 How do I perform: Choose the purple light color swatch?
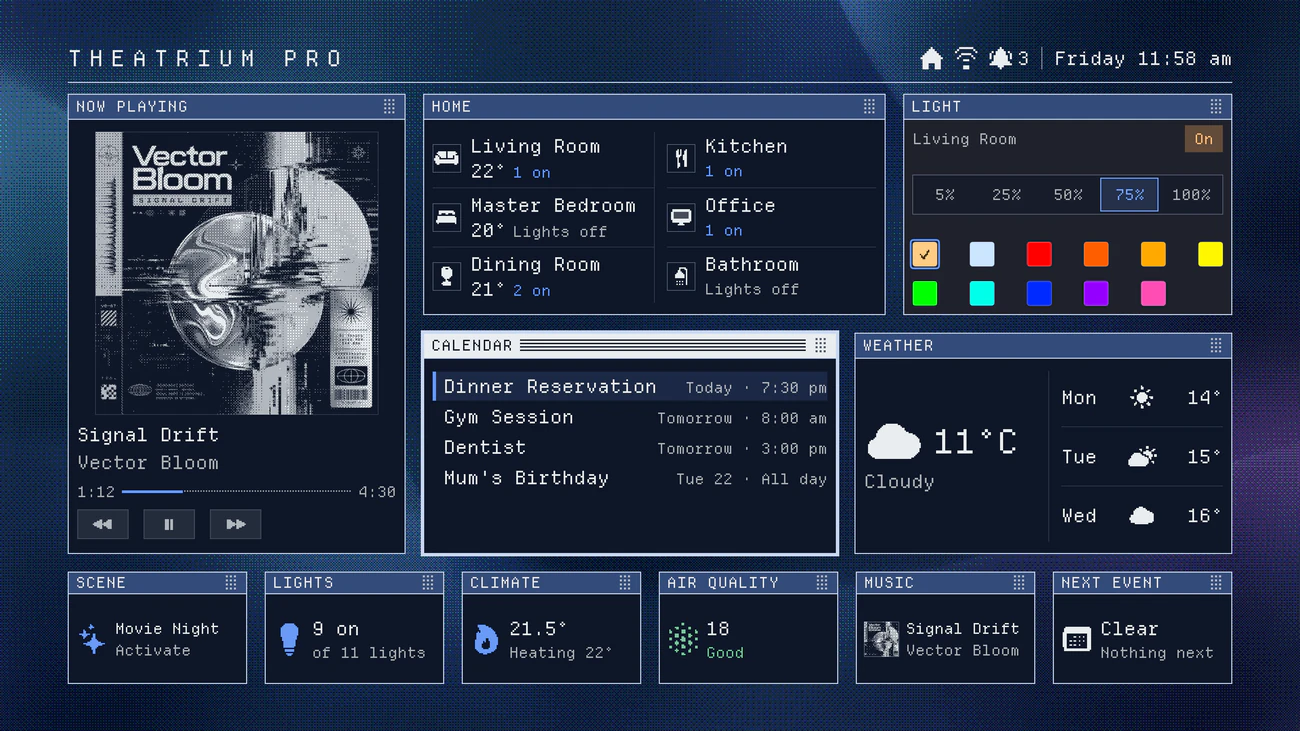coord(1096,293)
